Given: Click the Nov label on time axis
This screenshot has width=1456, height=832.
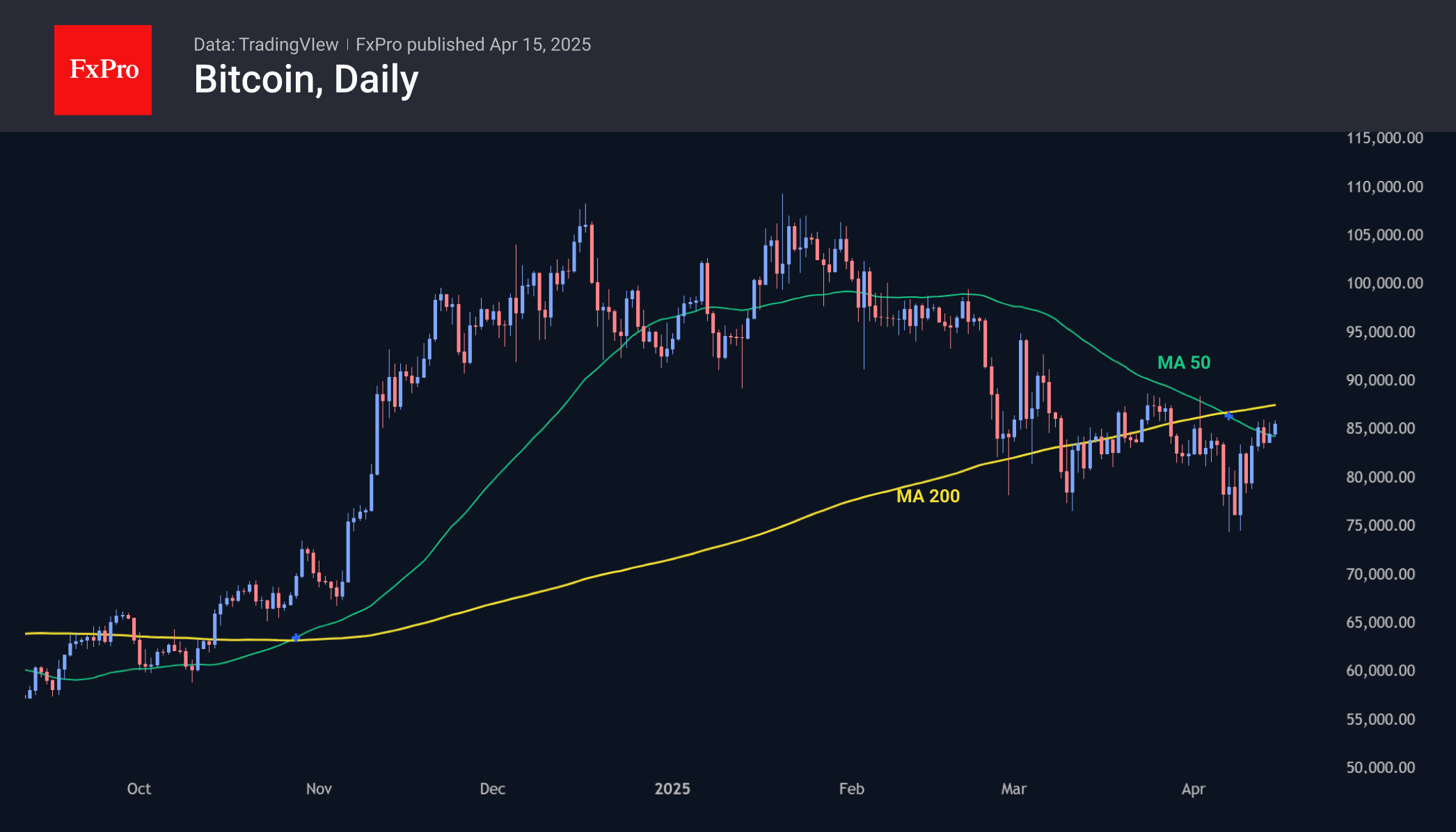Looking at the screenshot, I should [x=319, y=789].
